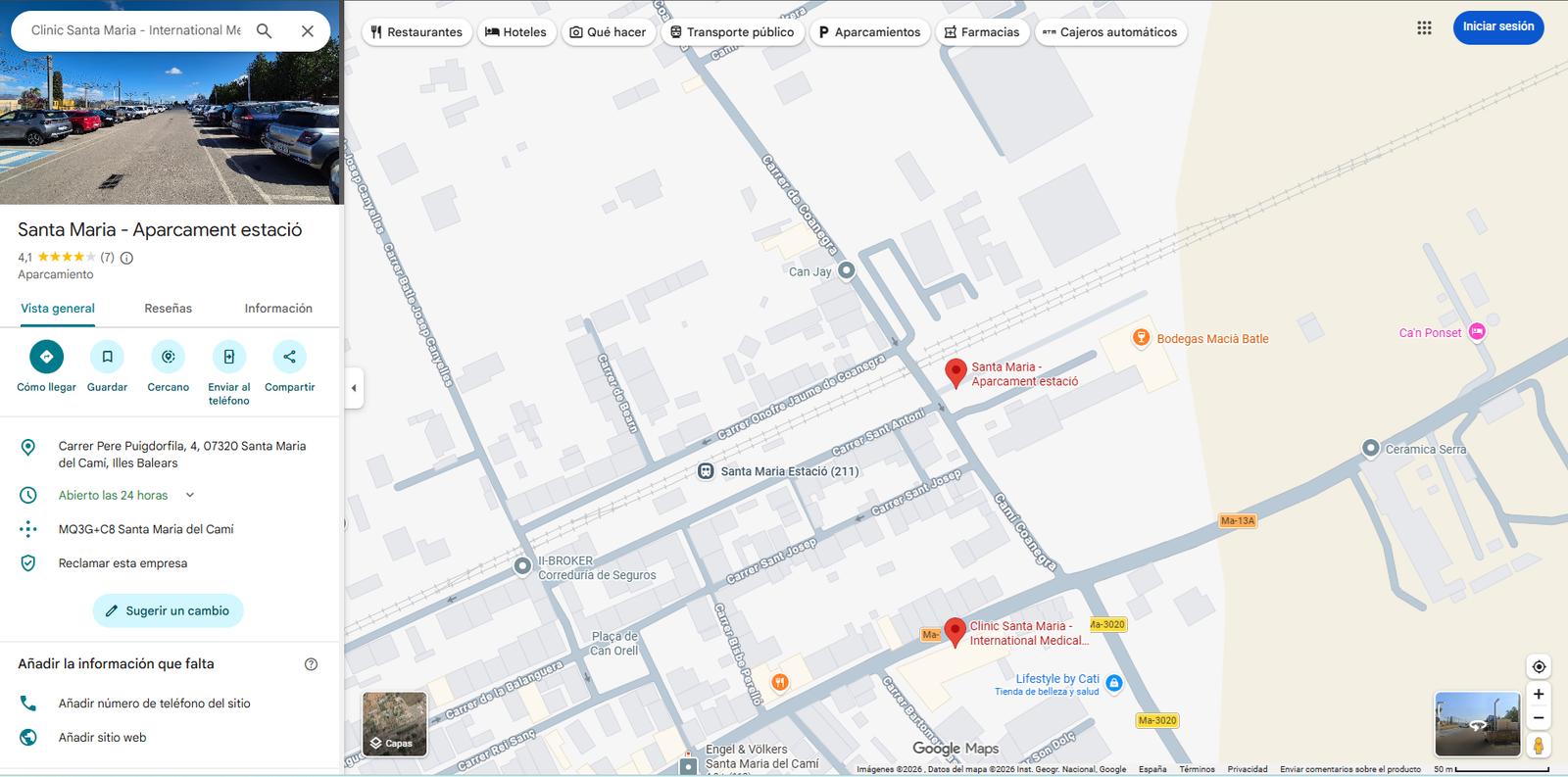Screen dimensions: 1568x777
Task: Select the Qué hacer chip
Action: [x=609, y=32]
